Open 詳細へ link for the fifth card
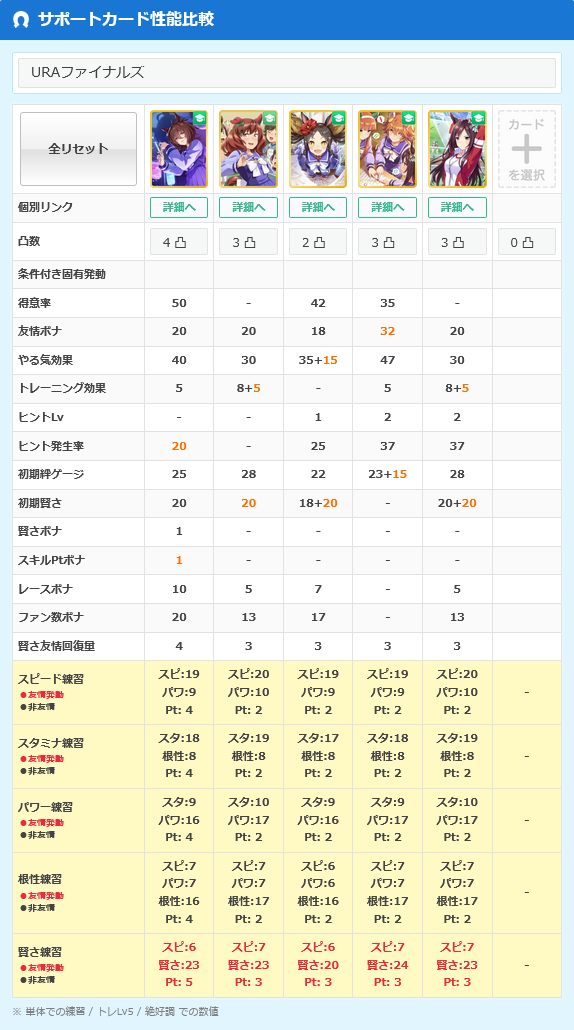Image resolution: width=574 pixels, height=1030 pixels. pyautogui.click(x=457, y=208)
